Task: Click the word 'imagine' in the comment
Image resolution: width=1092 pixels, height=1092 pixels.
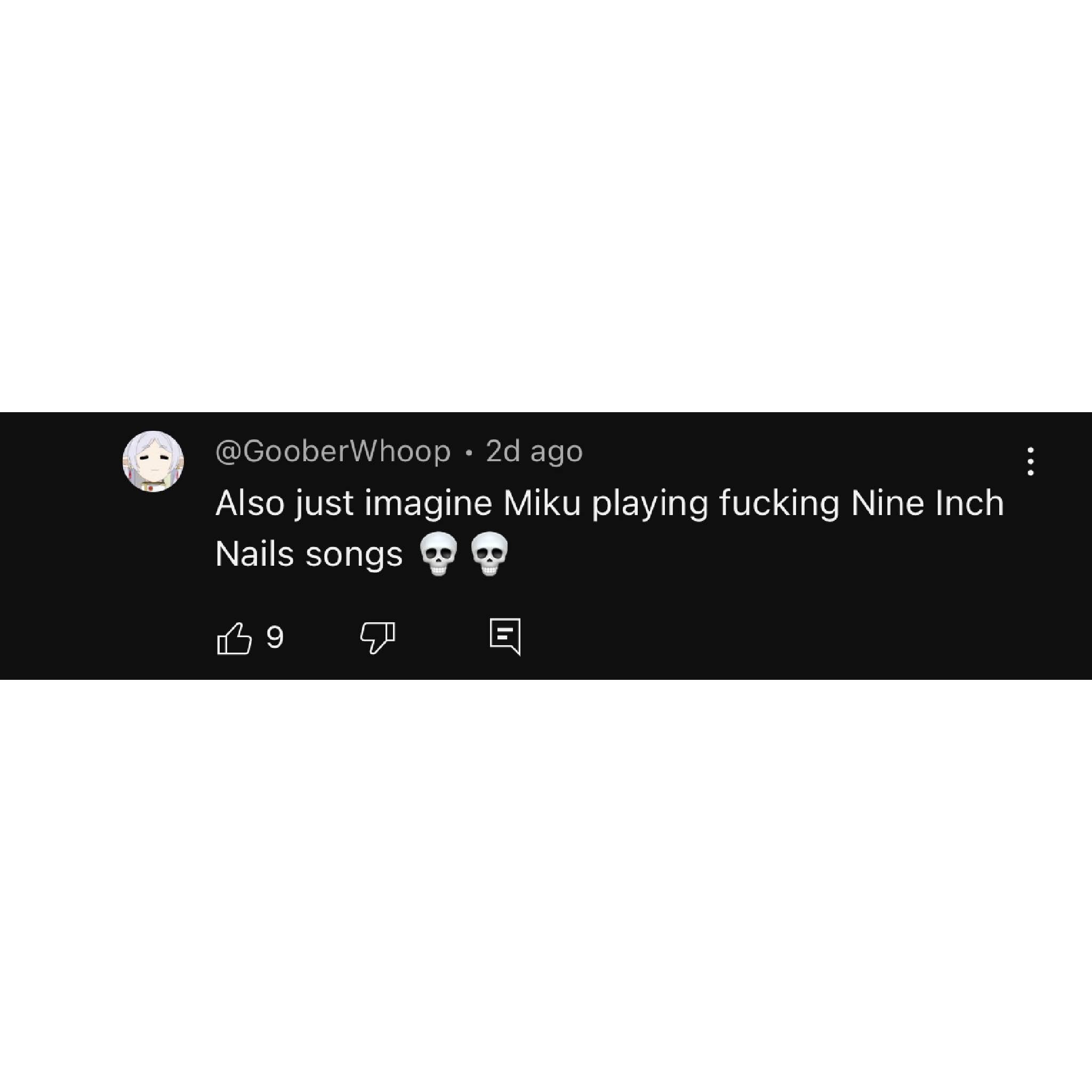Action: tap(429, 504)
